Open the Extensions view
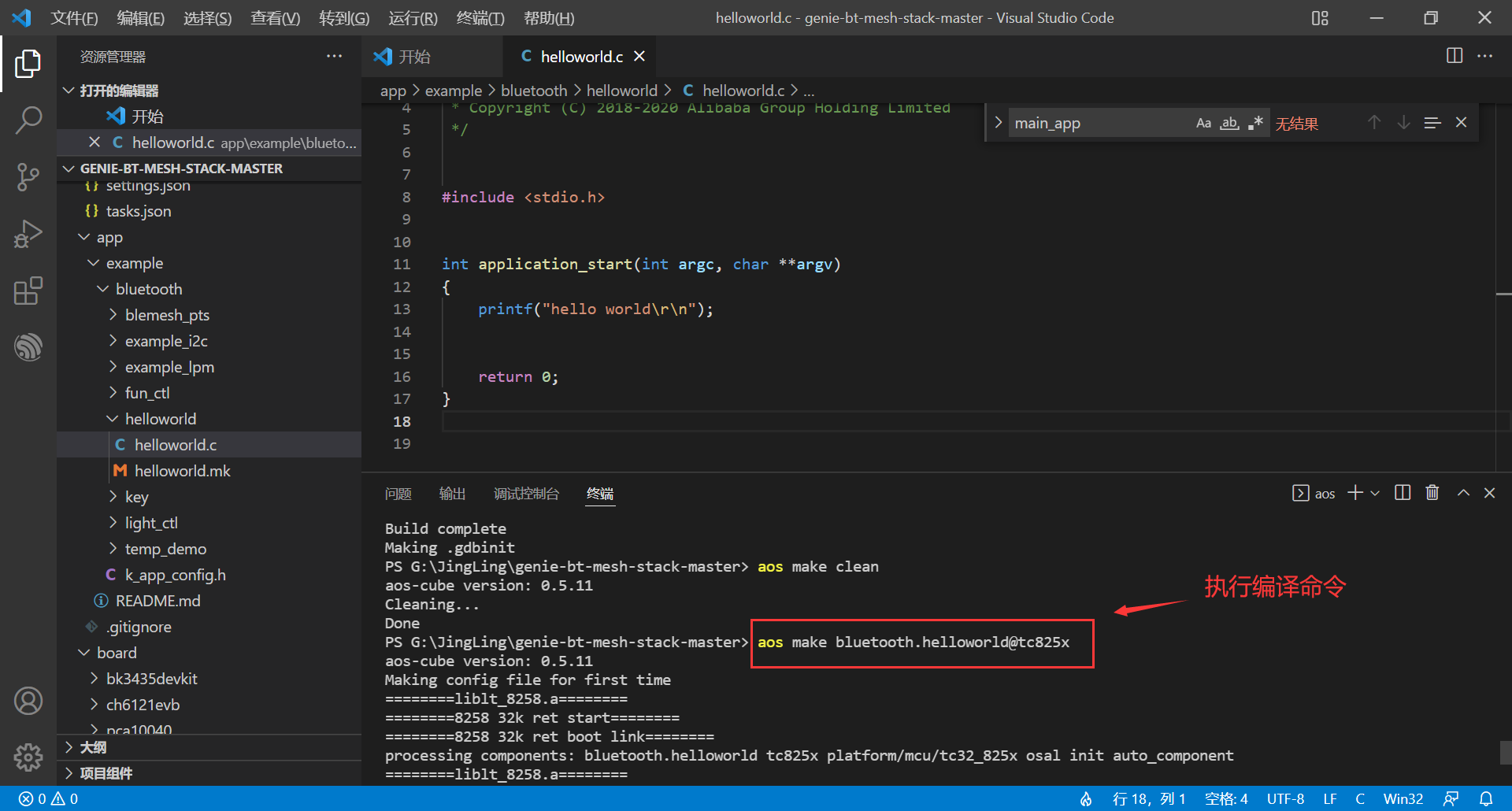The width and height of the screenshot is (1512, 811). coord(28,291)
